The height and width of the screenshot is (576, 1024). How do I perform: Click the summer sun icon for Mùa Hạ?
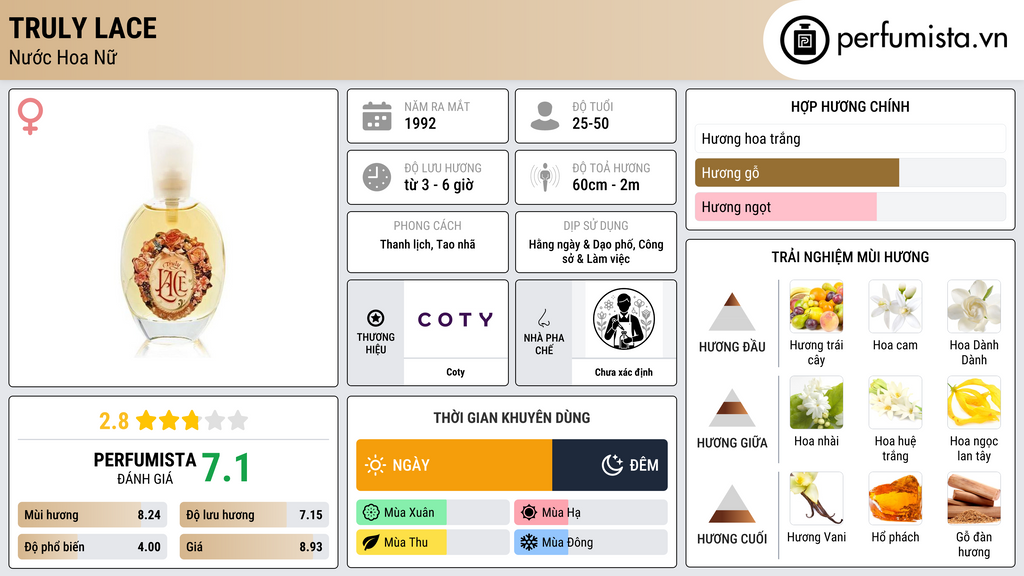point(529,513)
